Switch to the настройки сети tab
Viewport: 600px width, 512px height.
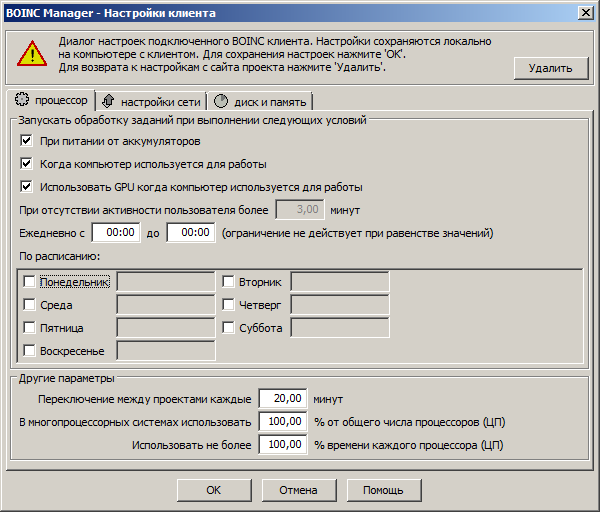(152, 101)
